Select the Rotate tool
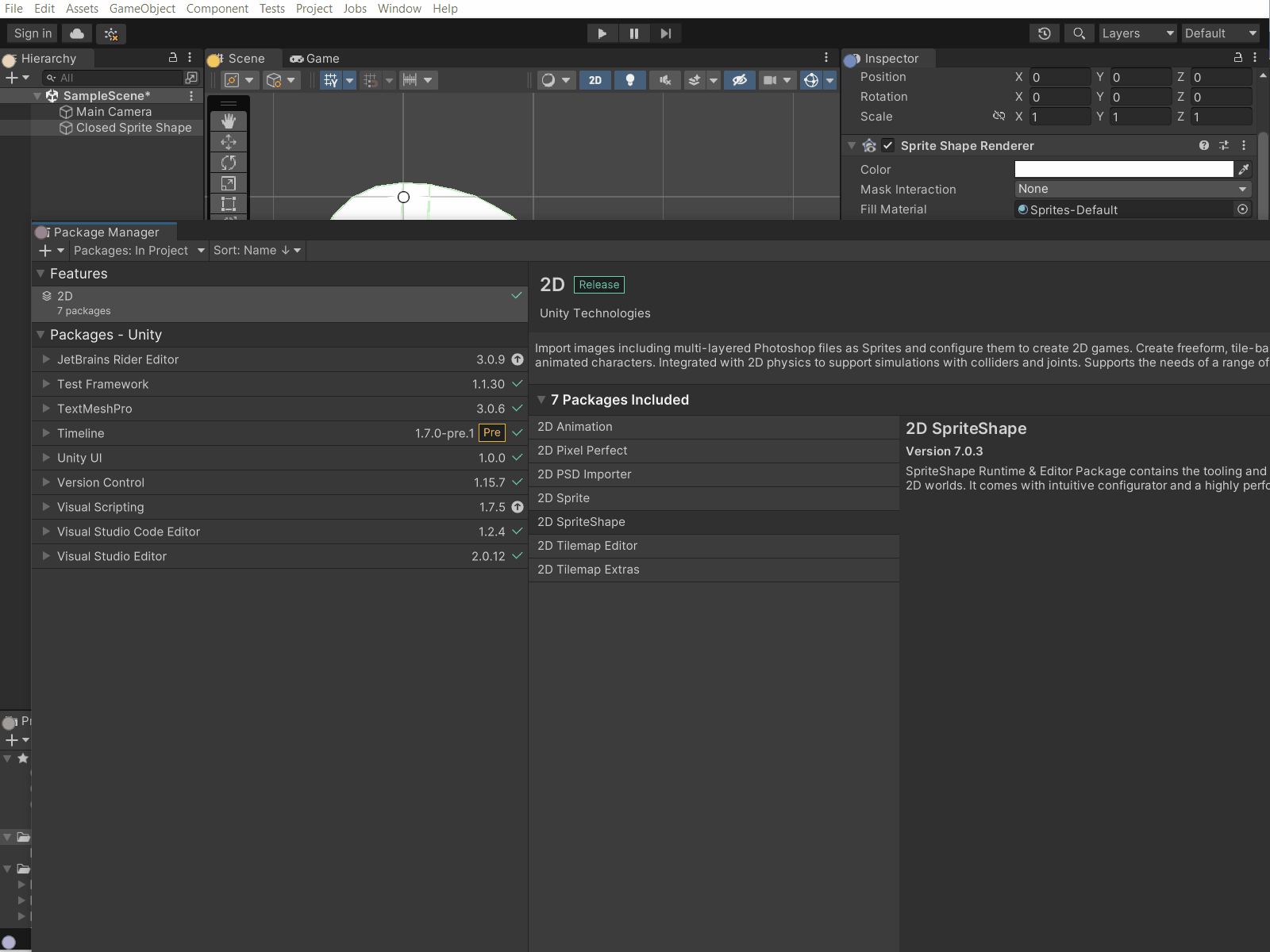1270x952 pixels. (229, 163)
